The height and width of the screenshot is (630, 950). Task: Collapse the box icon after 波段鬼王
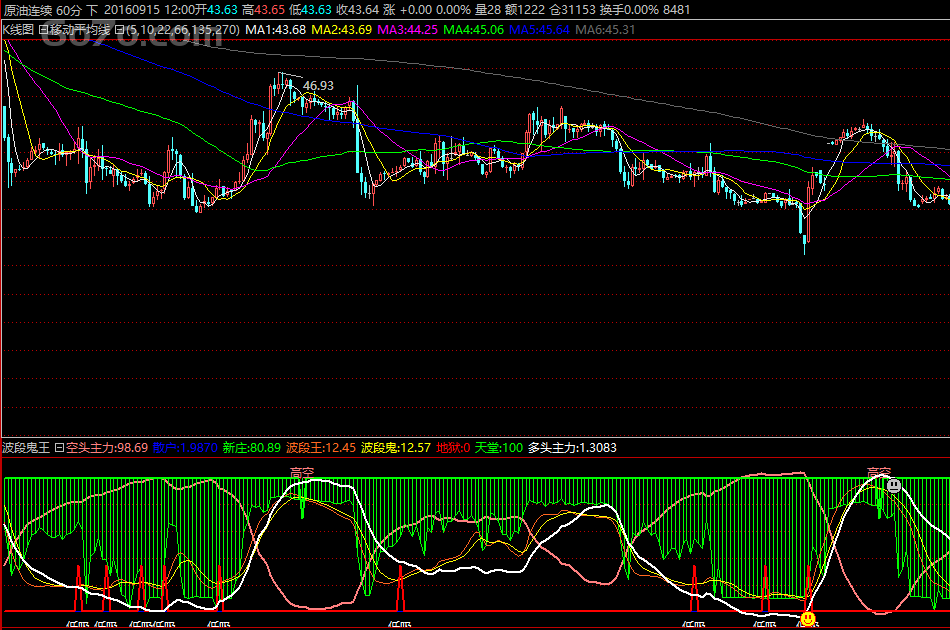tap(58, 447)
